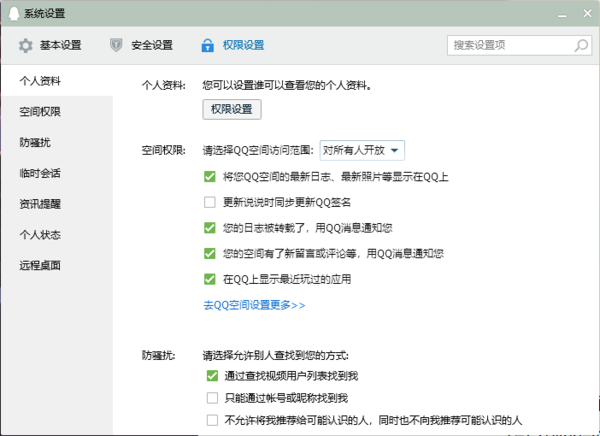The height and width of the screenshot is (436, 600).
Task: Select 防骚扰 in the left sidebar
Action: pos(34,141)
